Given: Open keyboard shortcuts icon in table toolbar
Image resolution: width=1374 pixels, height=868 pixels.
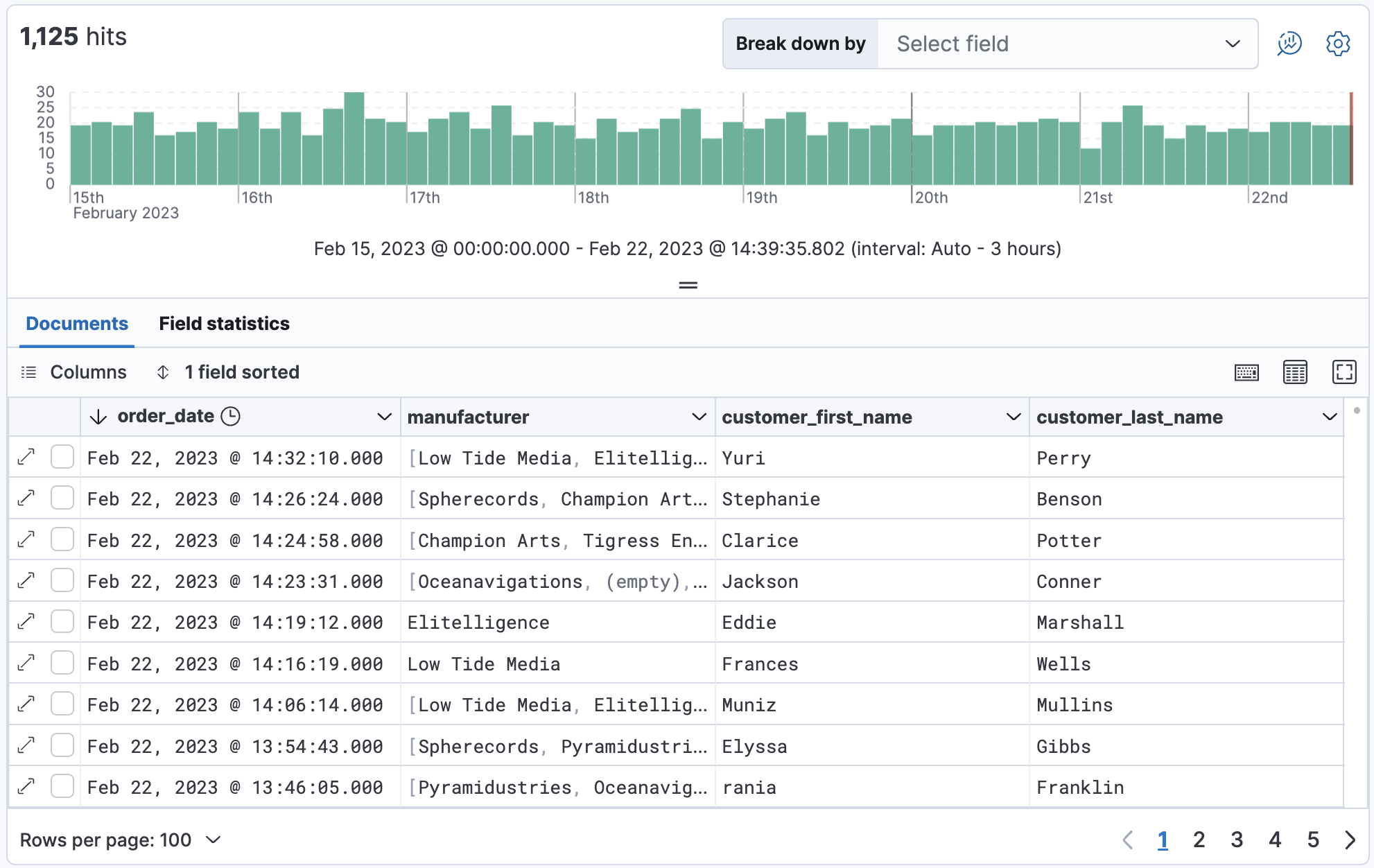Looking at the screenshot, I should 1246,372.
